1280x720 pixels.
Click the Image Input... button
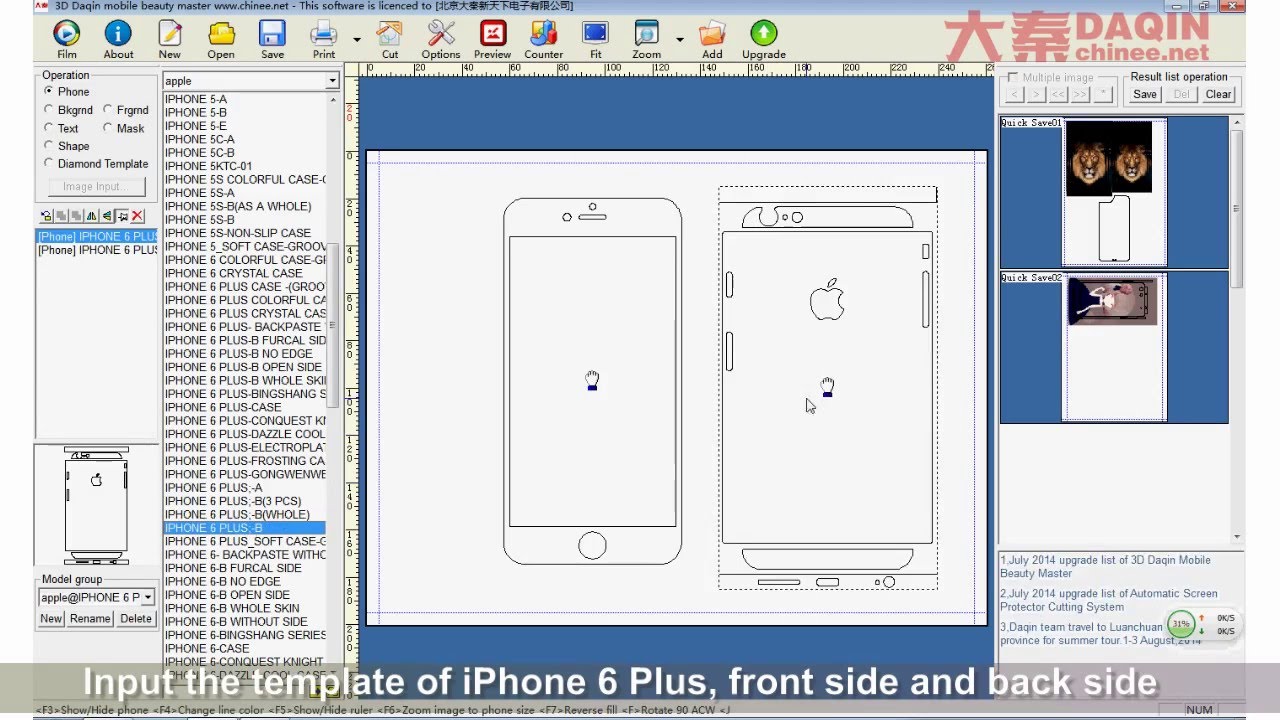[x=97, y=186]
